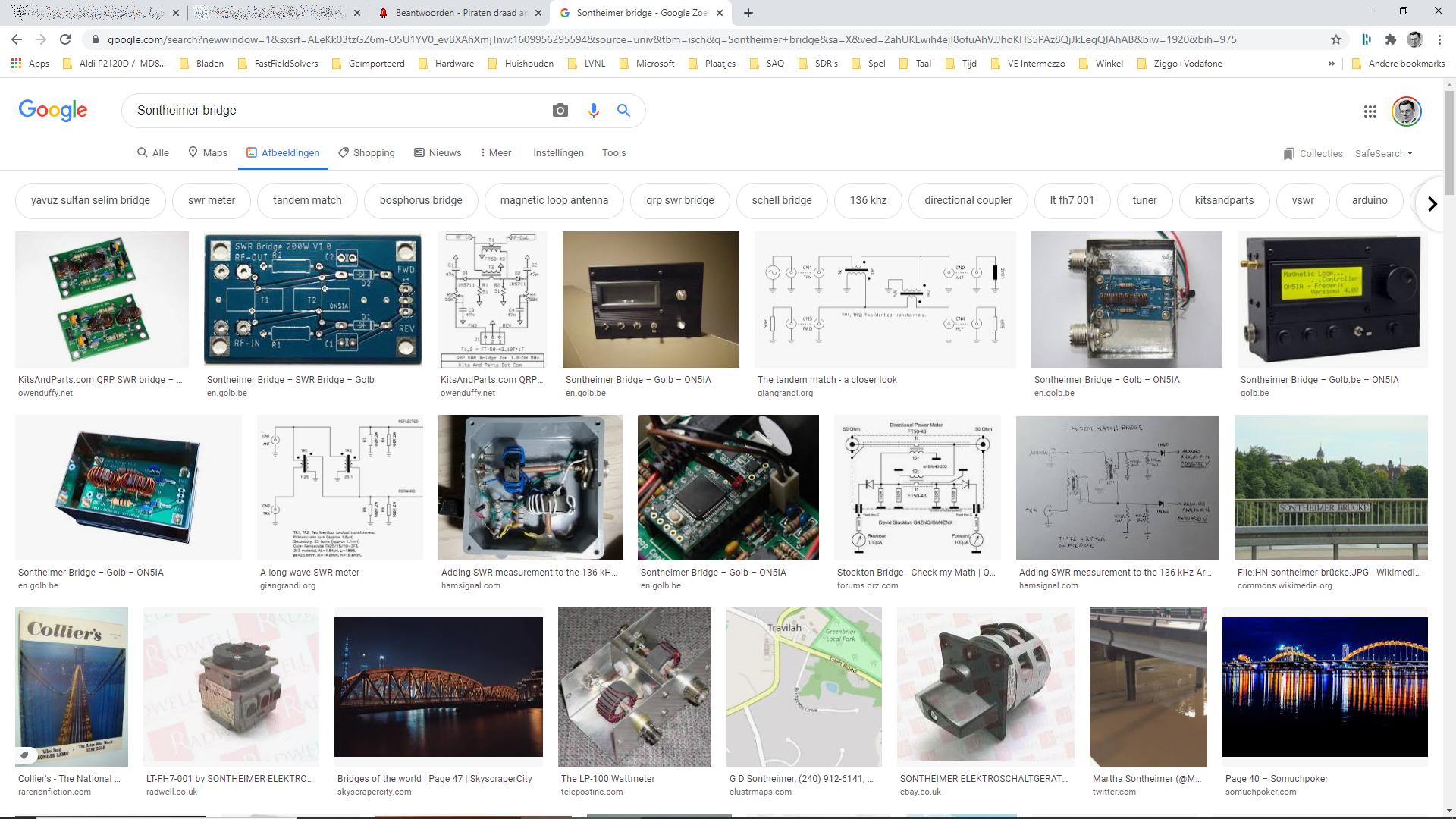This screenshot has width=1456, height=819.
Task: Select the 'yavuz sultan selim bridge' chip
Action: coord(90,201)
